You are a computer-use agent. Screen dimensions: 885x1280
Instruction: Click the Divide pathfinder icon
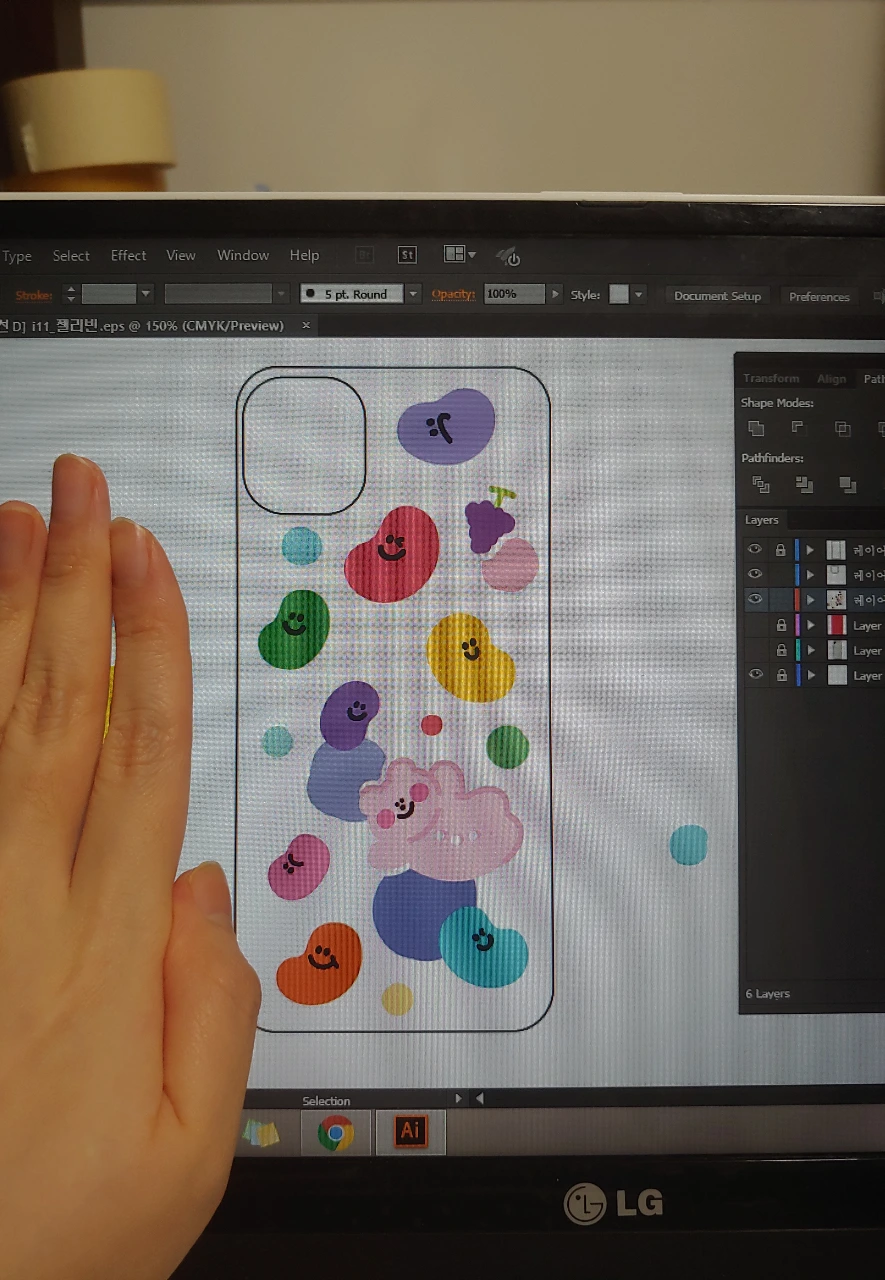[x=761, y=484]
